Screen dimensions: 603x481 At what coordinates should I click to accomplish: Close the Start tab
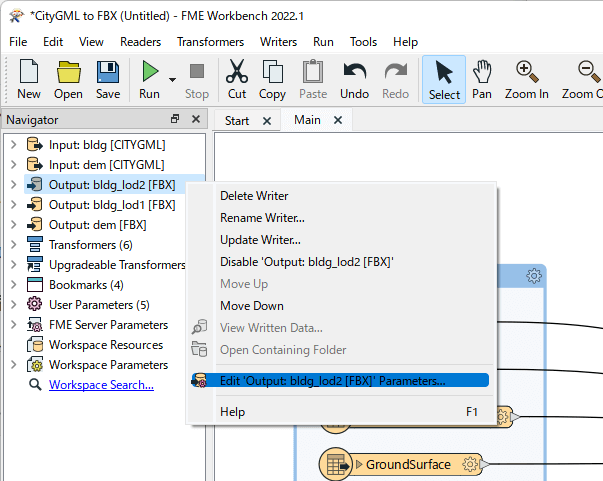[267, 121]
